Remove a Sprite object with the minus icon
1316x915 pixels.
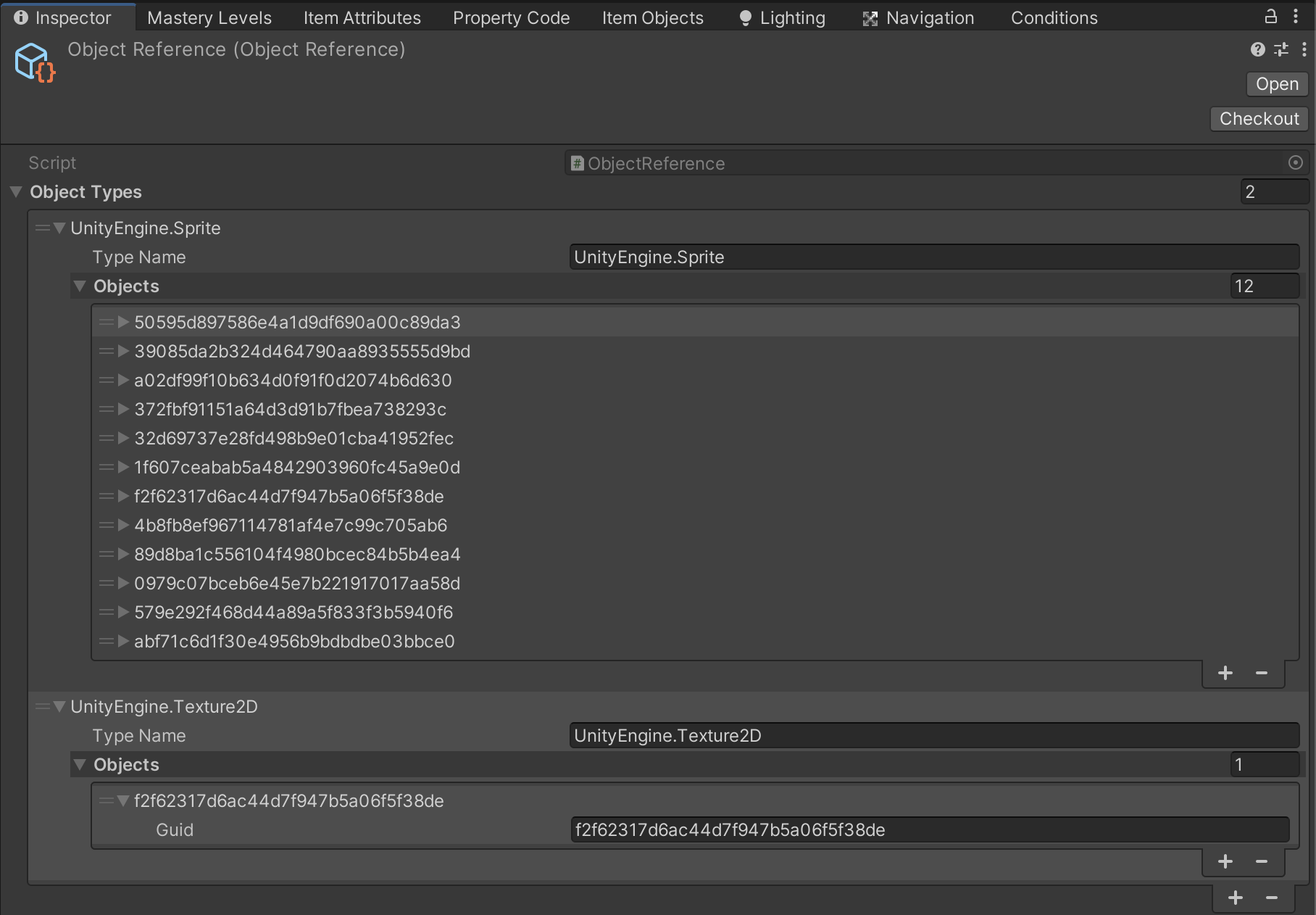[x=1262, y=674]
